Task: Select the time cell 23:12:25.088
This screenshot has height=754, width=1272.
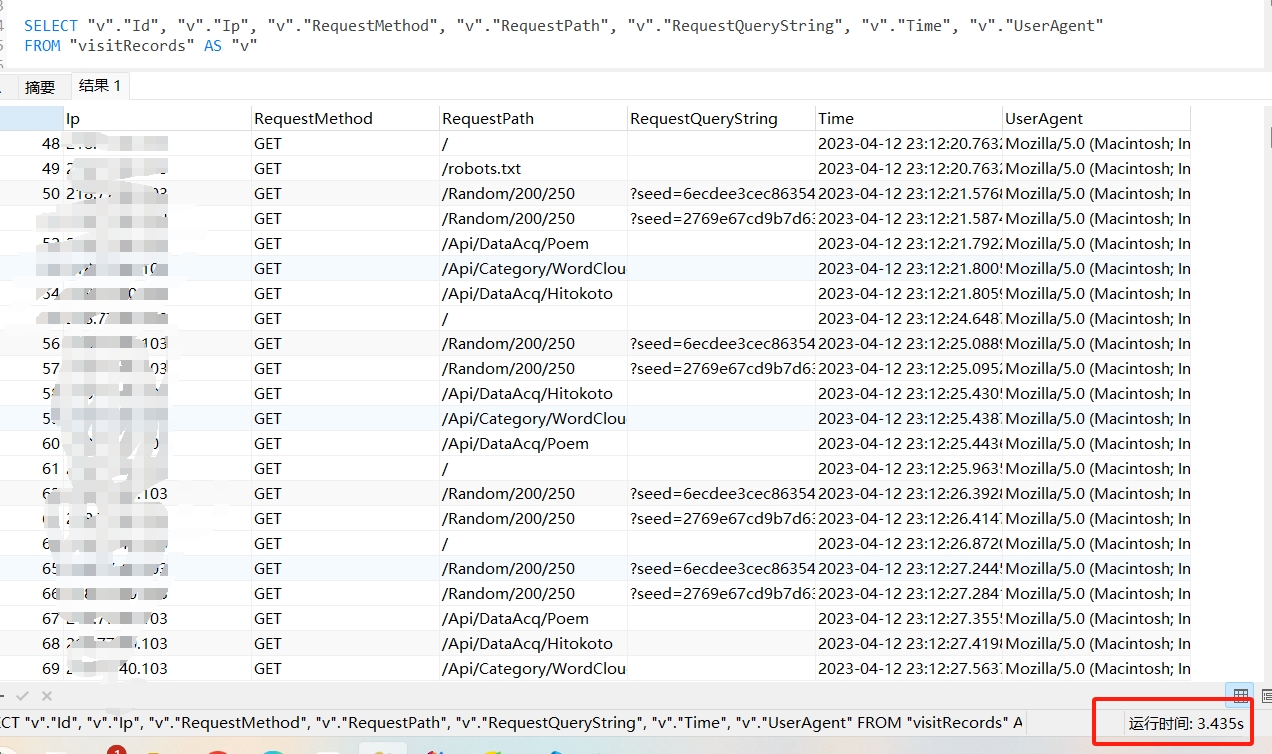Action: tap(909, 343)
